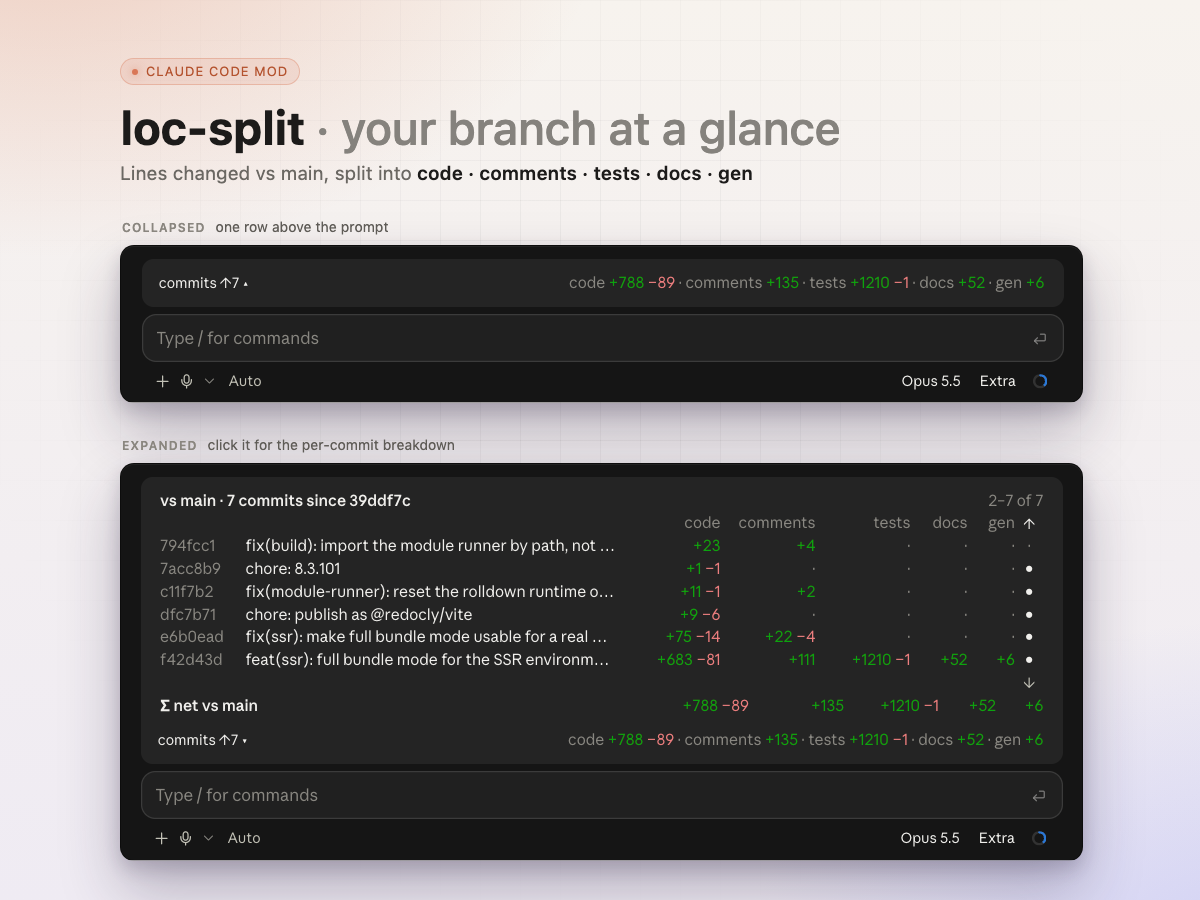Click 'feat(ssr): full bundle mode for the SSR' message

(x=428, y=660)
